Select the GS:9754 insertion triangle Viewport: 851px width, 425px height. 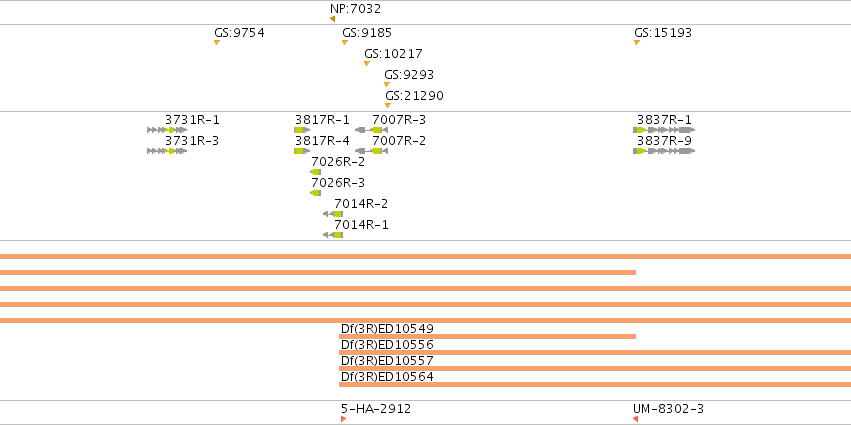click(217, 42)
